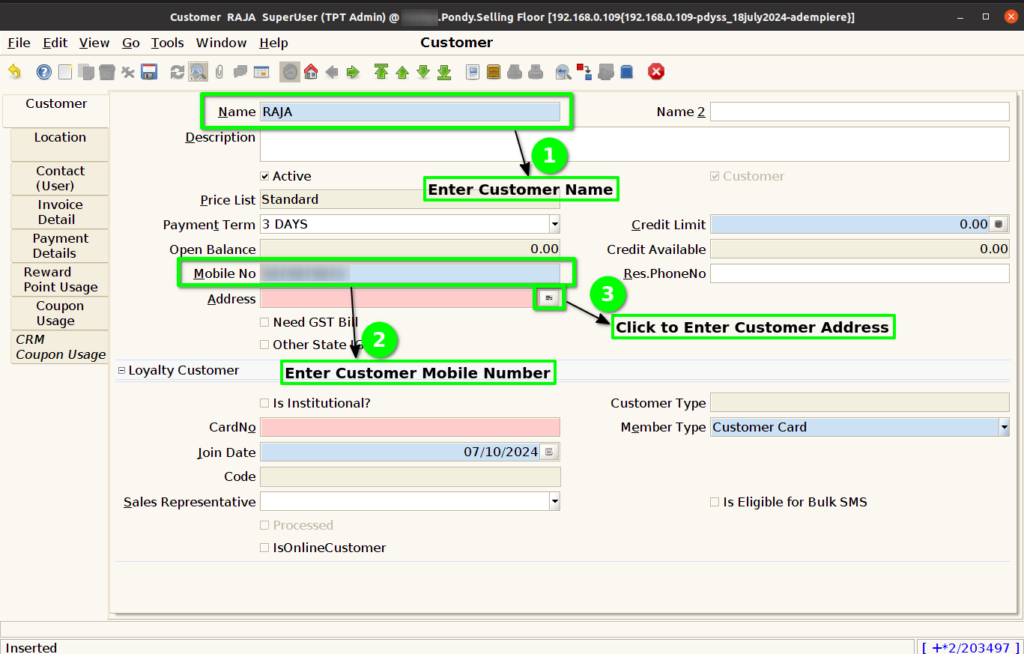This screenshot has width=1024, height=654.
Task: Click the Active Workflows red-blue squares icon
Action: 584,72
